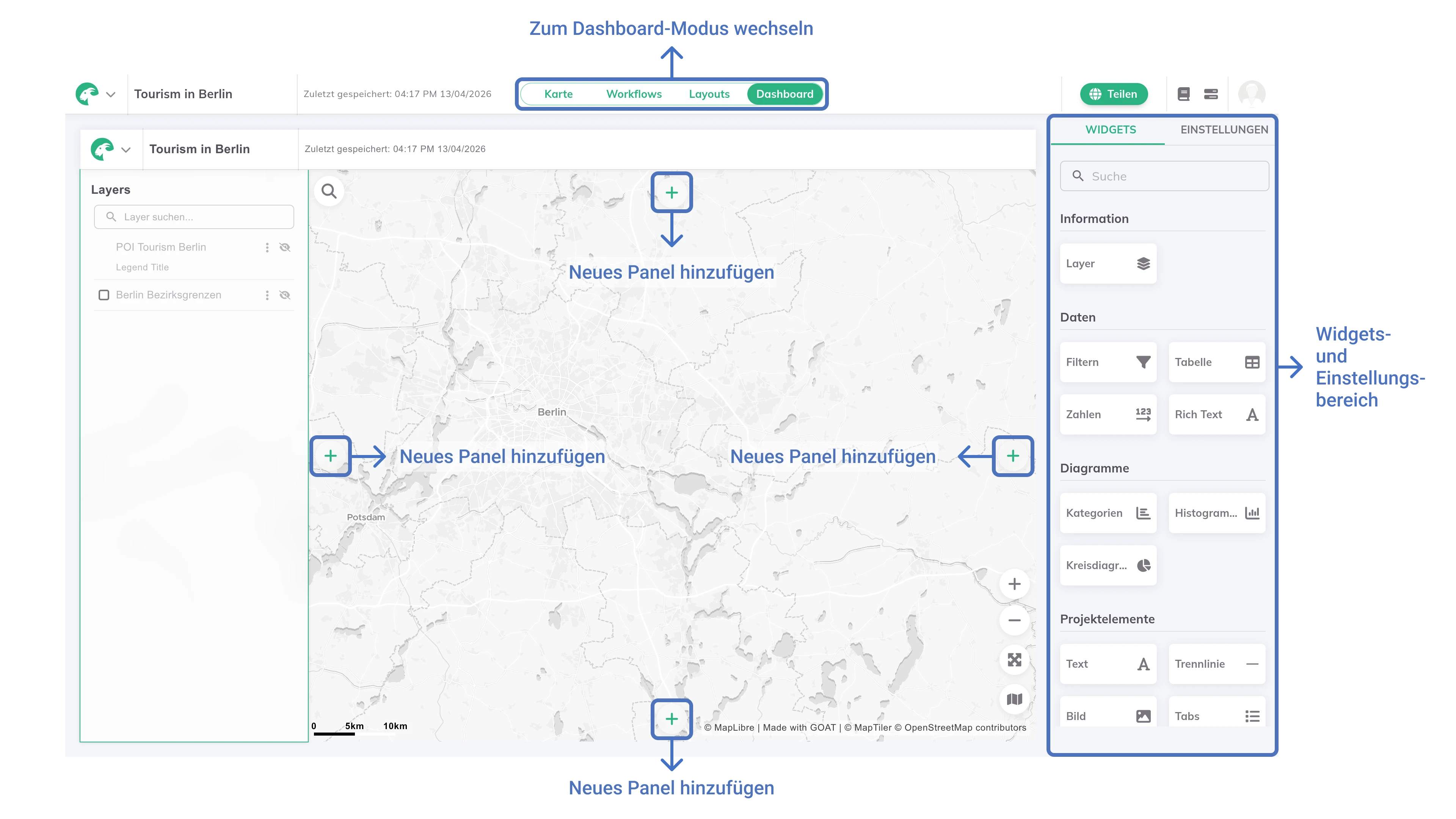
Task: Open the basemap selector icon
Action: click(x=1015, y=699)
